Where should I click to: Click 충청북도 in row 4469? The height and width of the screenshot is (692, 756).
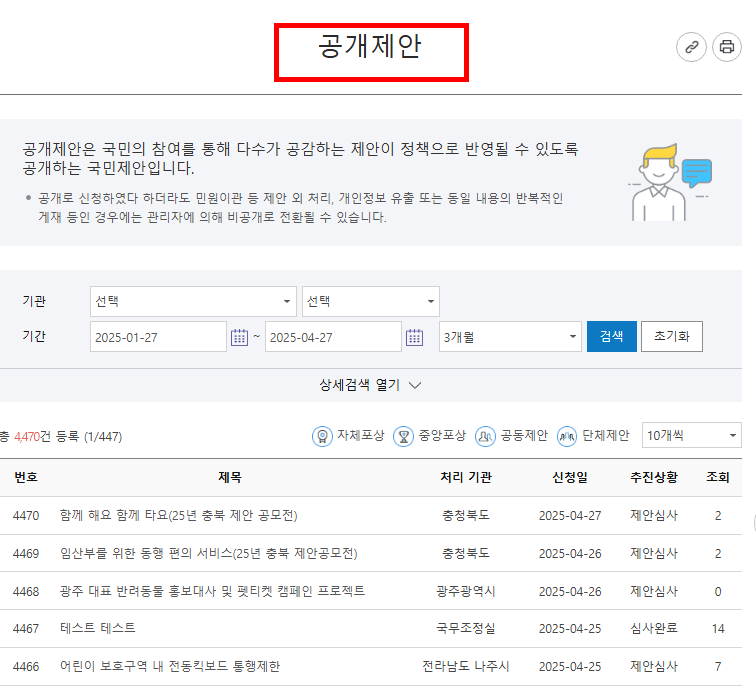point(466,553)
